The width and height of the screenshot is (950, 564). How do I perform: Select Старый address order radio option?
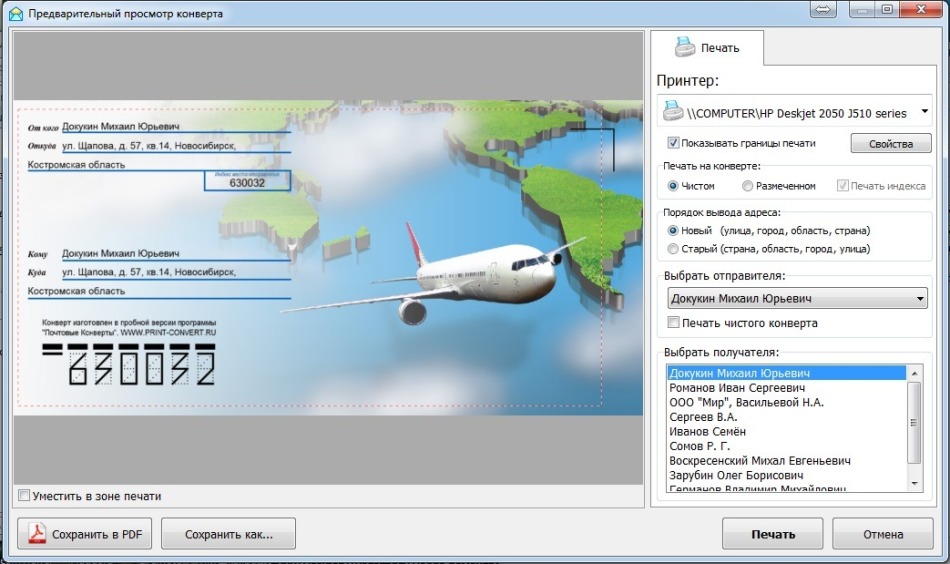pyautogui.click(x=673, y=248)
